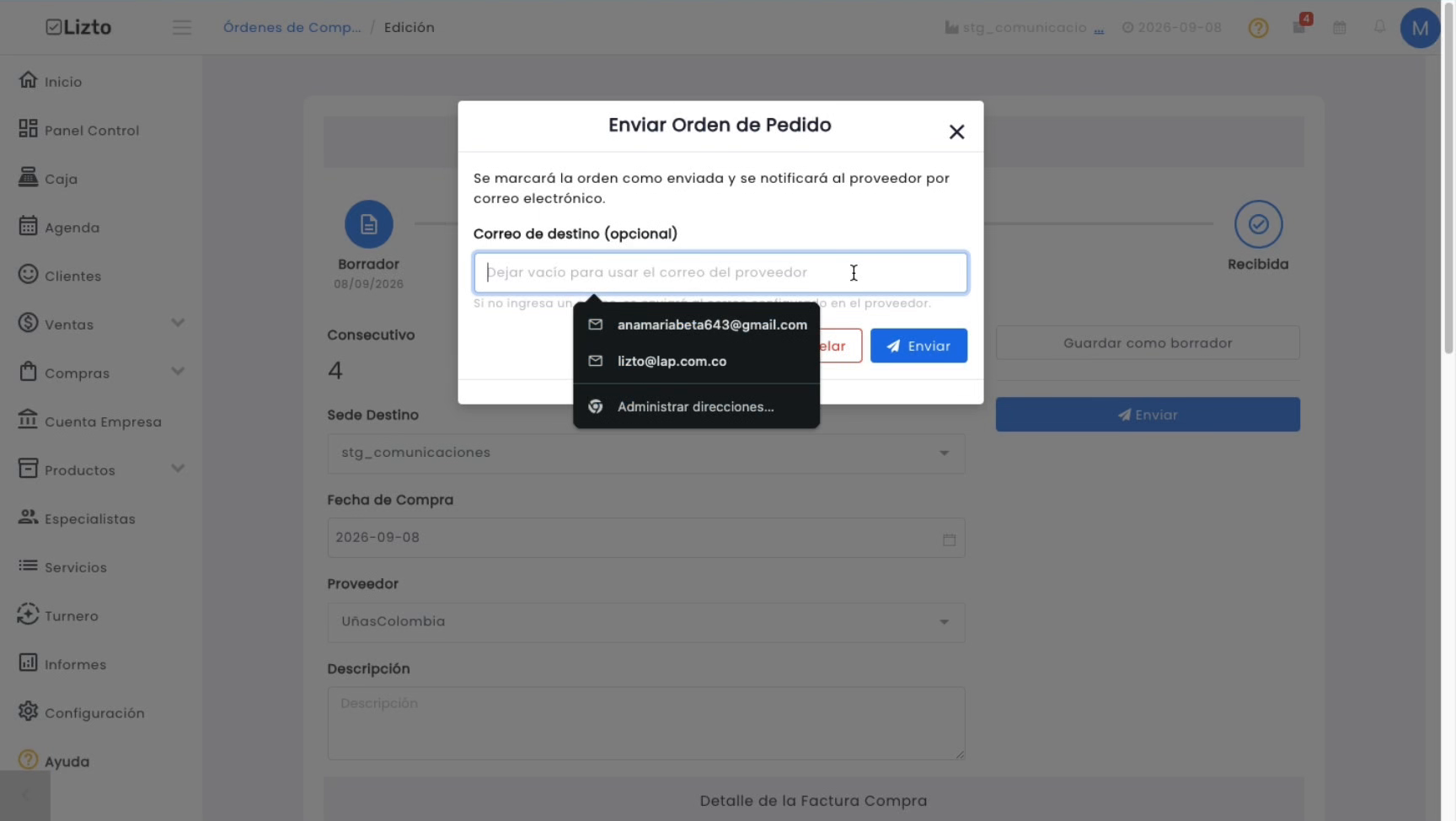Select Administrar direcciones... entry

(696, 406)
